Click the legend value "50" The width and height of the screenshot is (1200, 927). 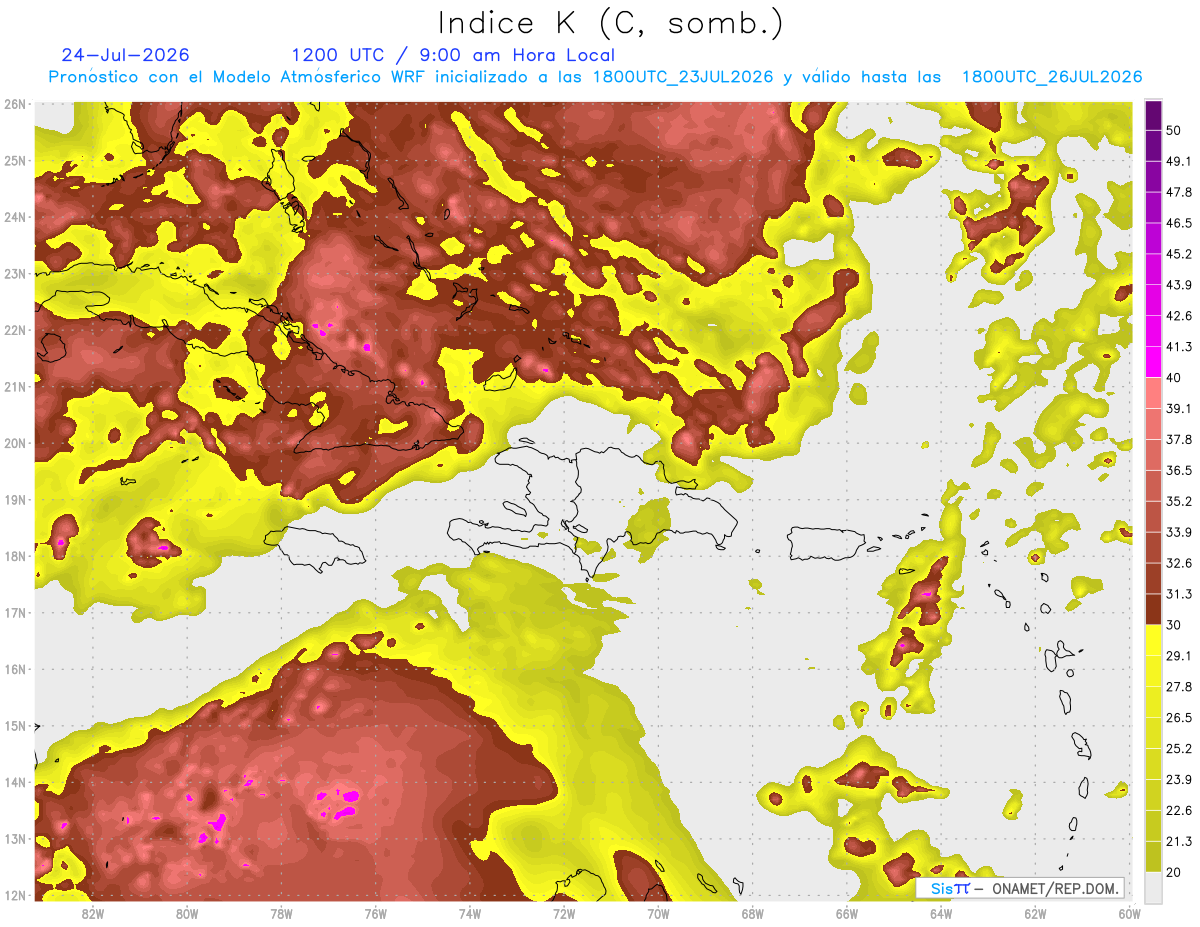coord(1174,130)
